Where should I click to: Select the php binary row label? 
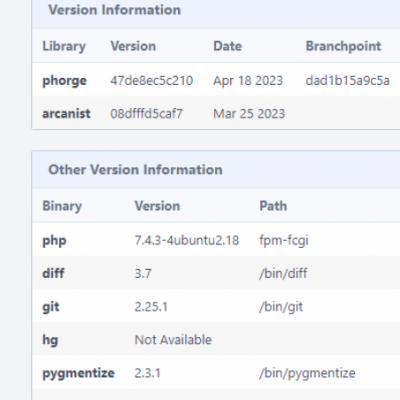pyautogui.click(x=54, y=240)
